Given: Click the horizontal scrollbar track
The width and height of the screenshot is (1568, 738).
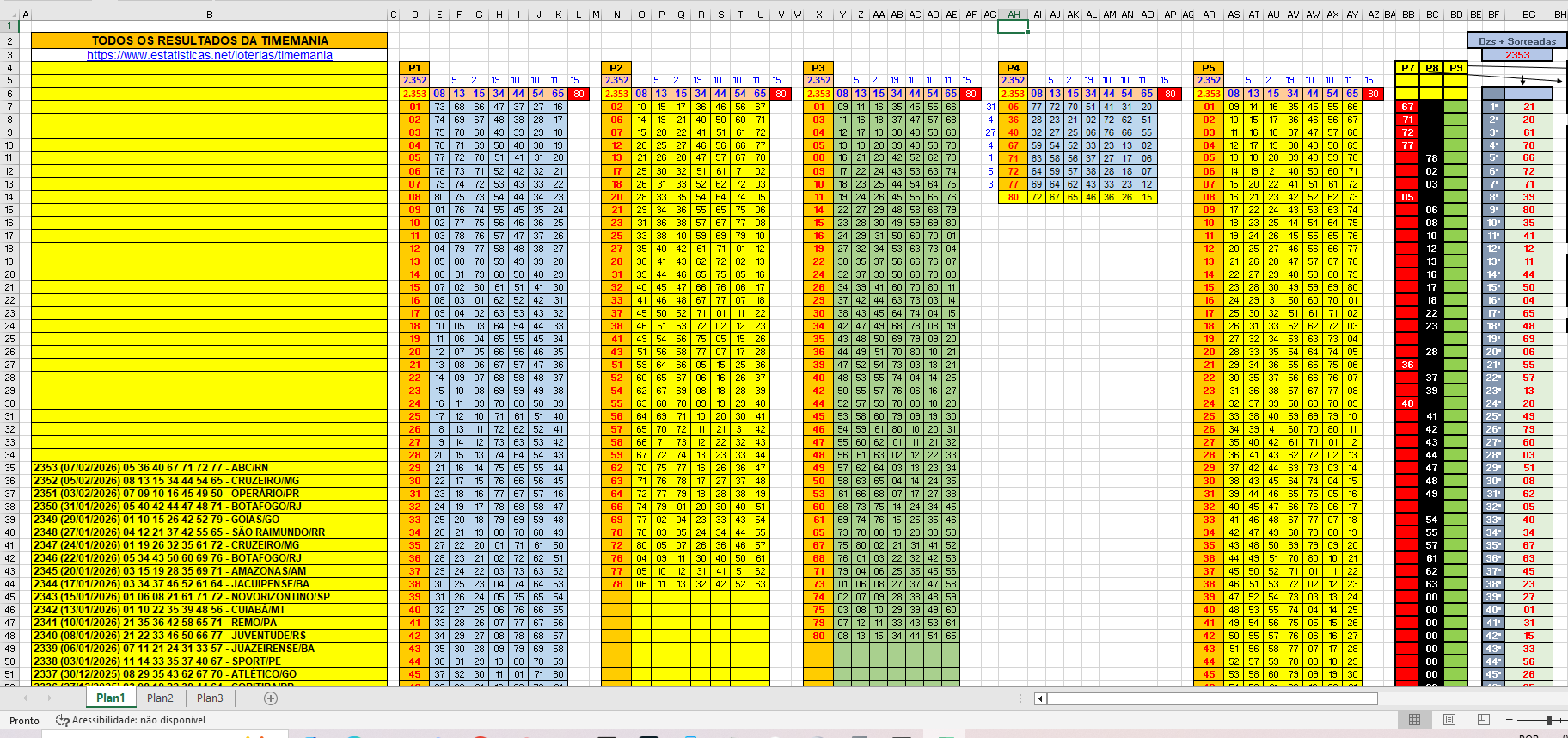Looking at the screenshot, I should (x=1461, y=698).
